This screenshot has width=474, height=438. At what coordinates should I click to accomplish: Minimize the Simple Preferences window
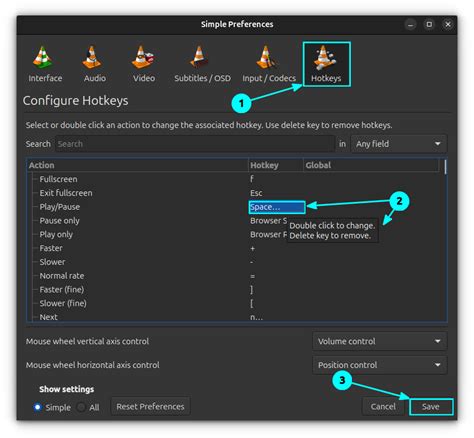coord(410,24)
